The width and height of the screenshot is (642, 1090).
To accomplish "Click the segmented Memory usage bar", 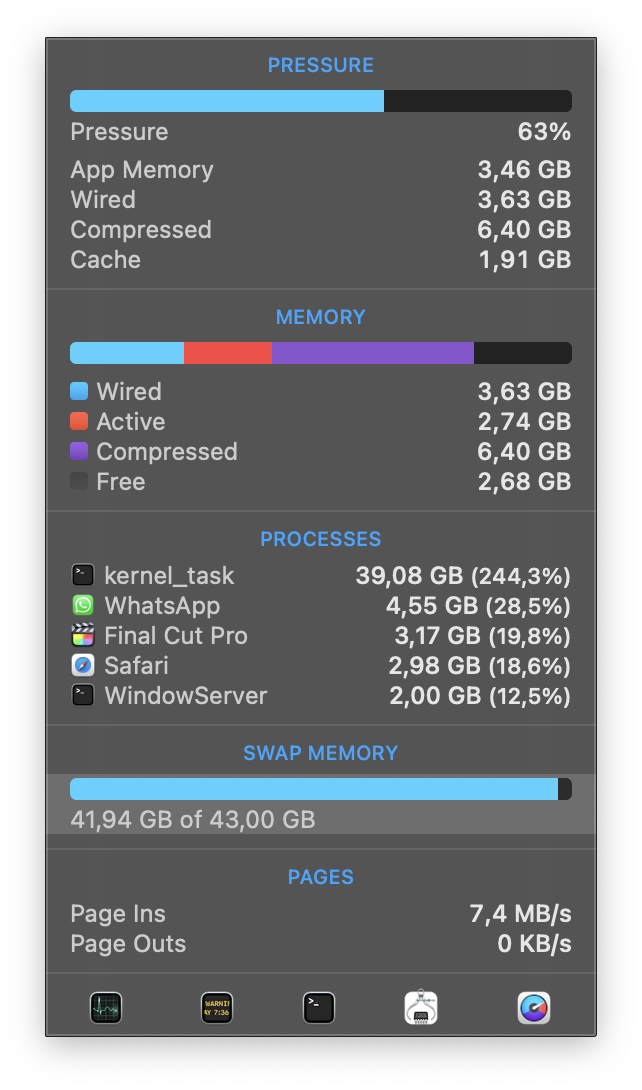I will [320, 353].
